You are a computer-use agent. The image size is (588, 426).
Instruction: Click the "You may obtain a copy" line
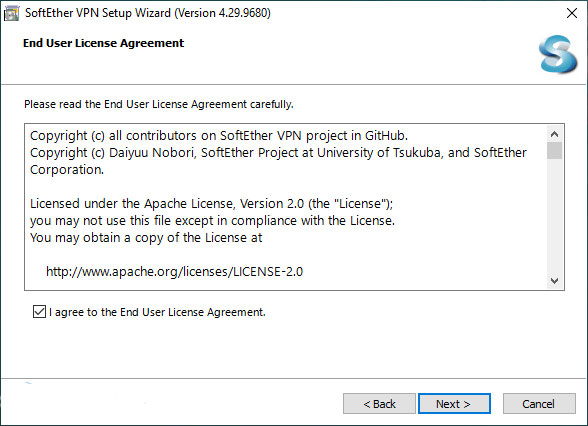(146, 238)
